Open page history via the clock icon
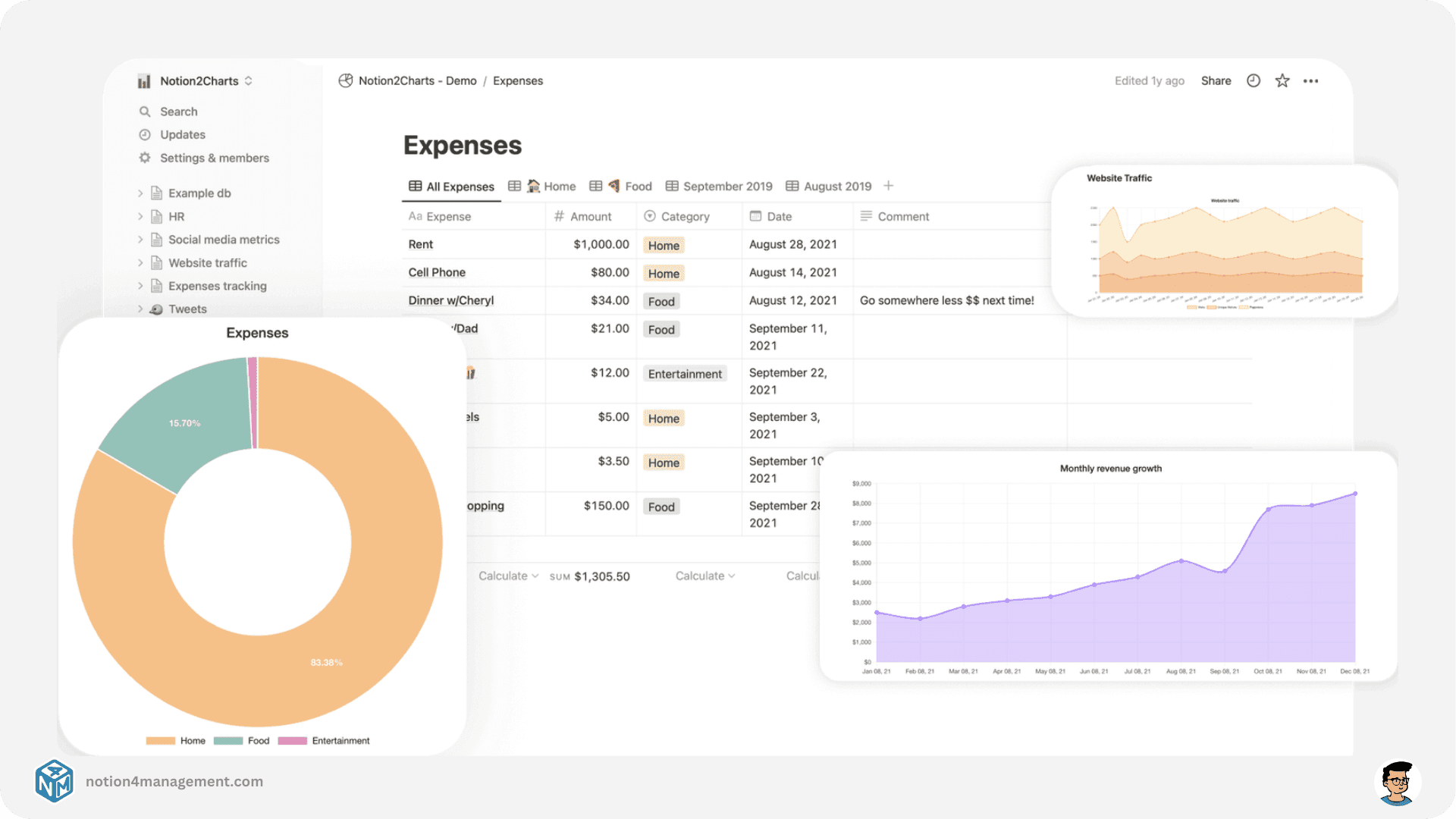1456x819 pixels. (x=1253, y=80)
